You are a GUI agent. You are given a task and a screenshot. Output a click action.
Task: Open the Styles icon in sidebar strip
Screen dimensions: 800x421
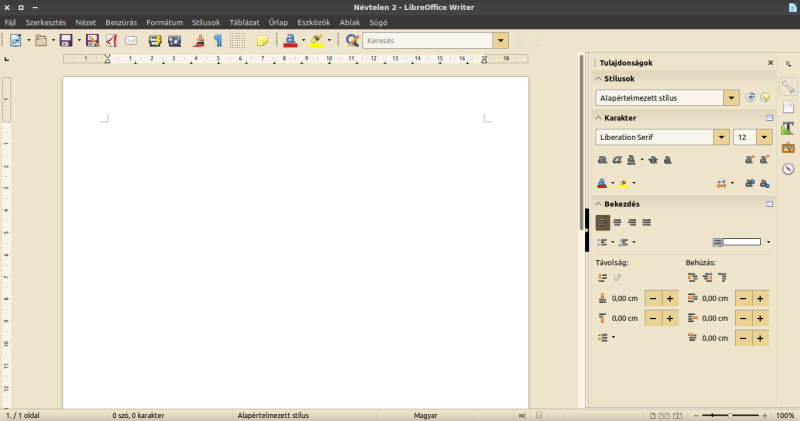pos(788,128)
